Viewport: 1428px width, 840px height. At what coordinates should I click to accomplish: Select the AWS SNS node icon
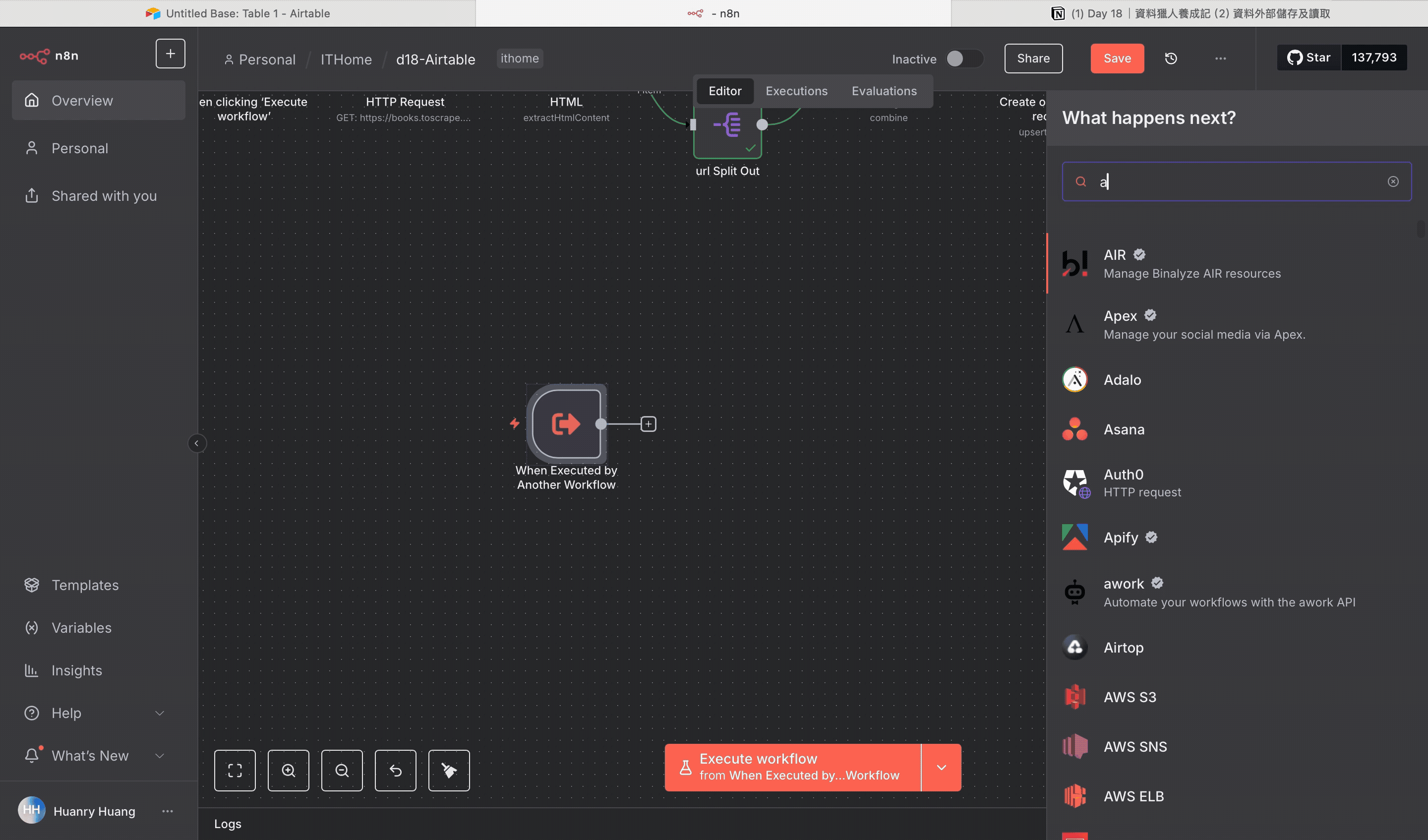1074,747
